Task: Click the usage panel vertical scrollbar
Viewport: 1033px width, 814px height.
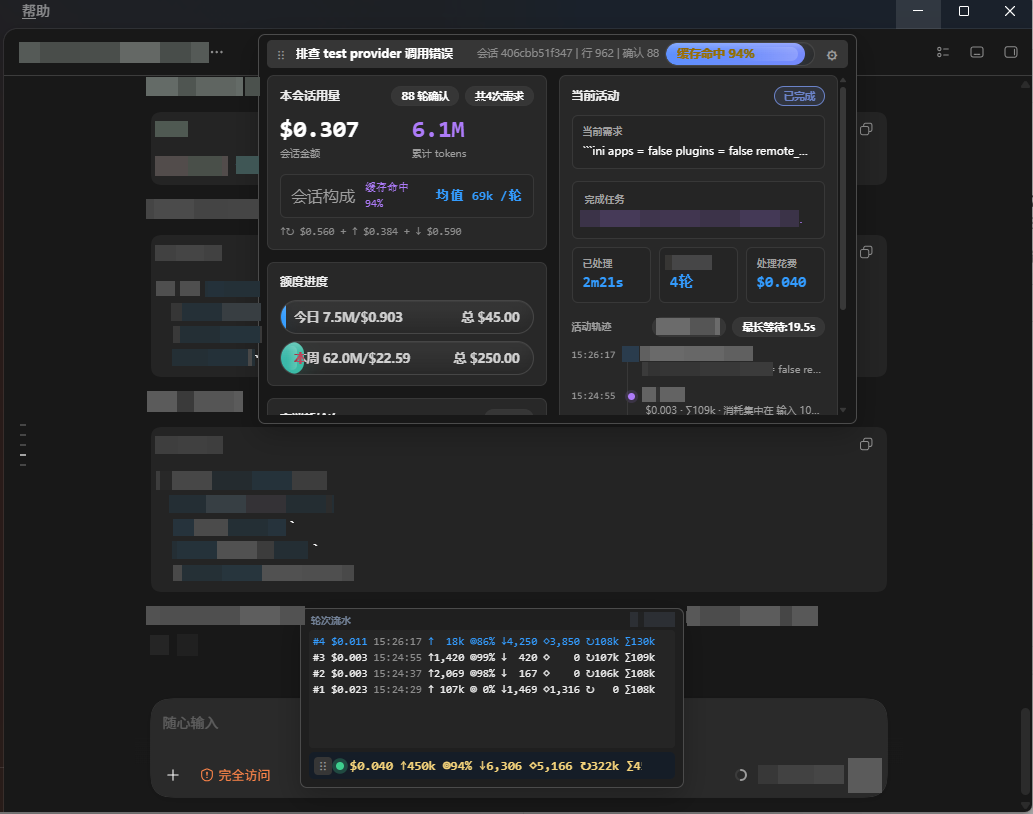Action: pyautogui.click(x=843, y=198)
